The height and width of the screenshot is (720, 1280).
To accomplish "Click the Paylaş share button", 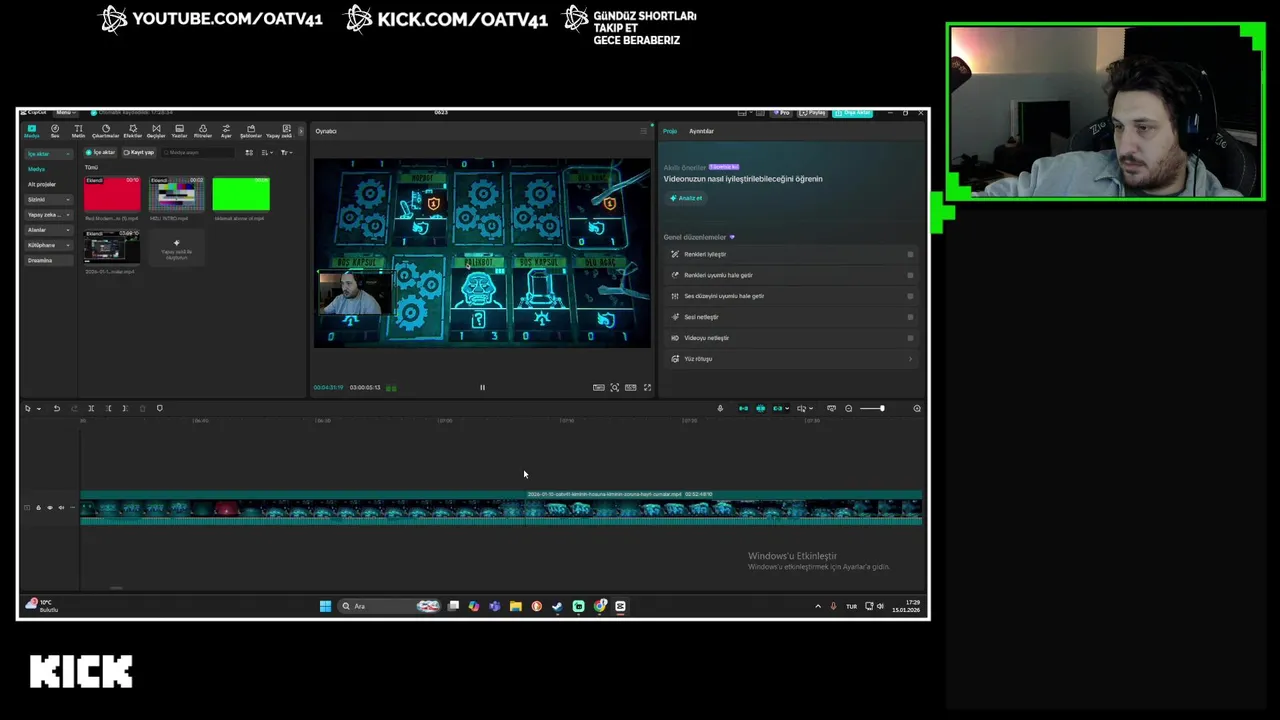I will [x=813, y=112].
